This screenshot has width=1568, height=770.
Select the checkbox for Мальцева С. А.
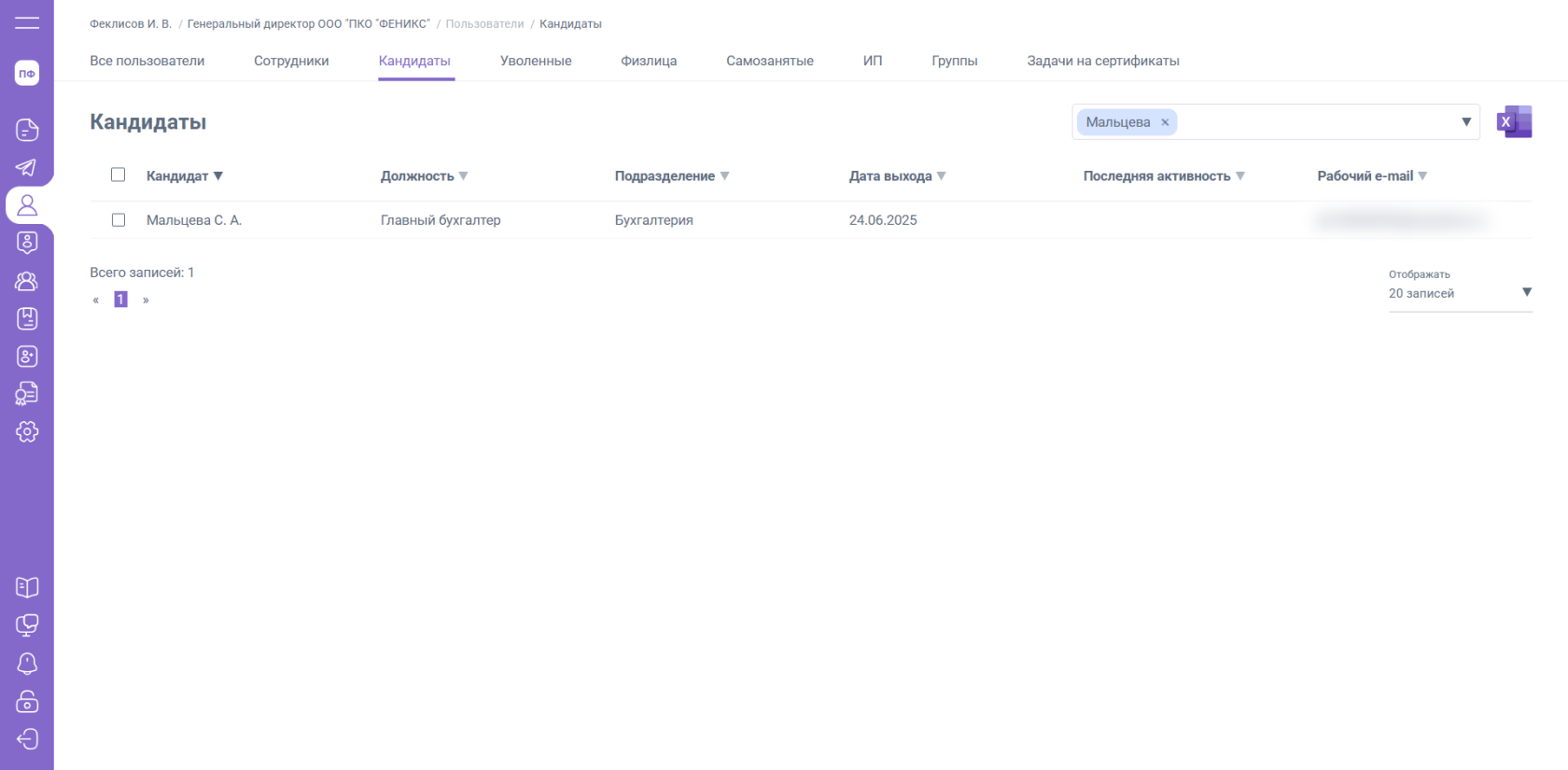coord(119,220)
